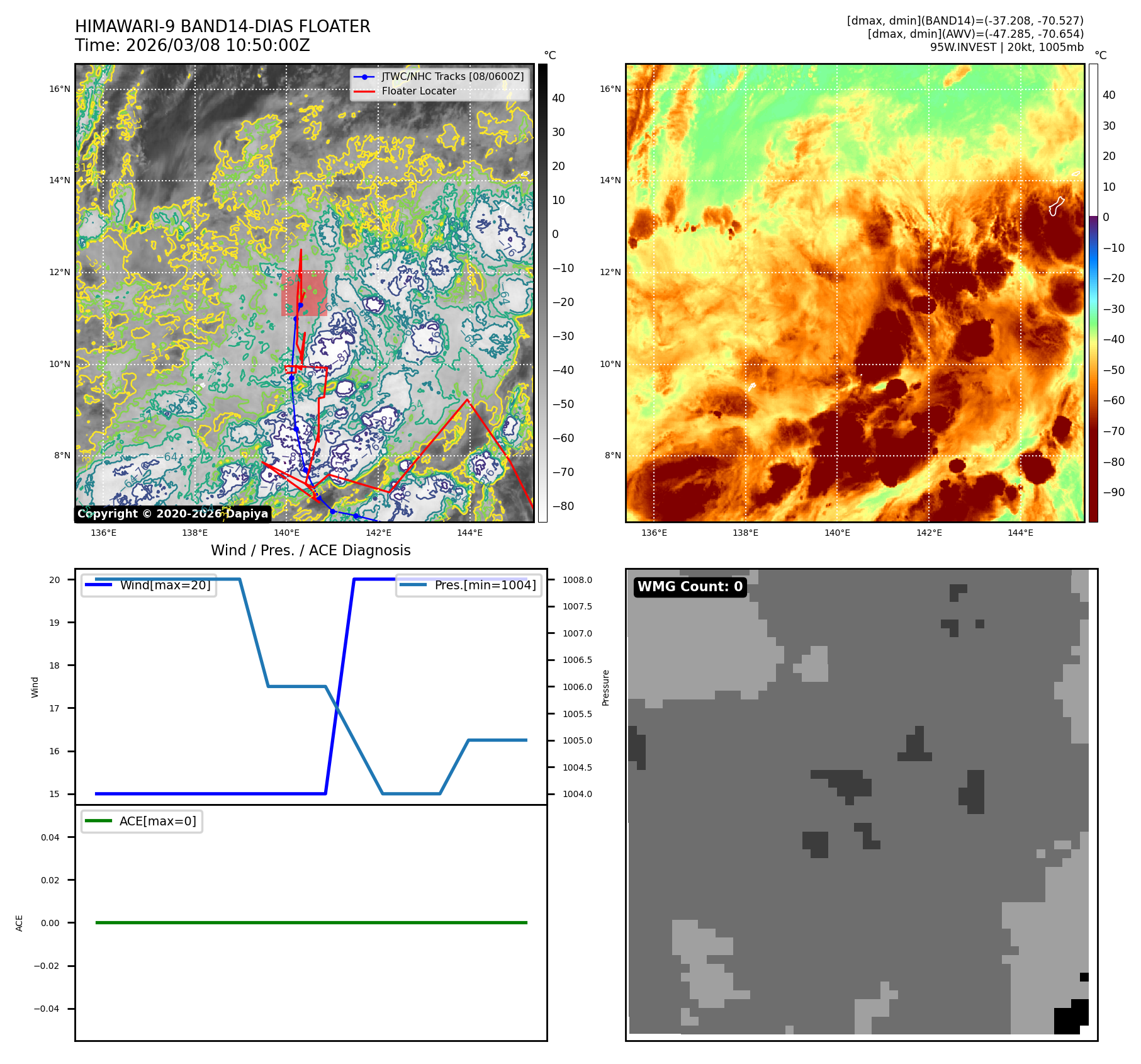Click the dmax dmin BAND14 readout text
Image resolution: width=1141 pixels, height=1064 pixels.
[965, 21]
